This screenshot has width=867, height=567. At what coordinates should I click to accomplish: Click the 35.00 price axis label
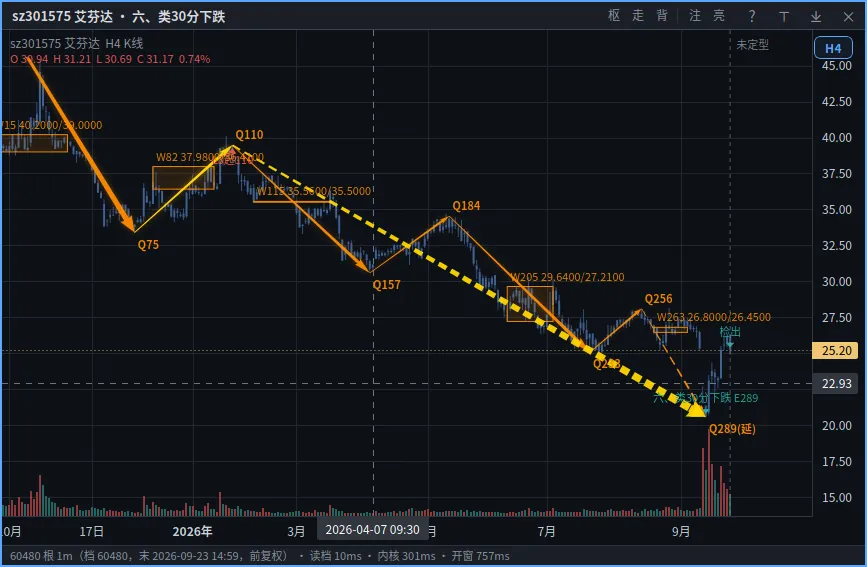837,210
